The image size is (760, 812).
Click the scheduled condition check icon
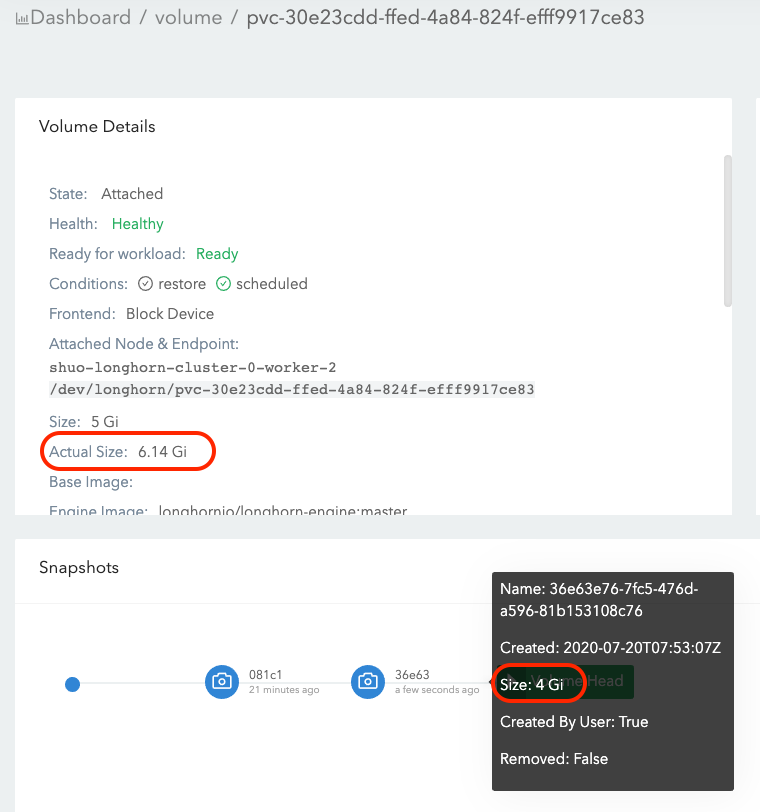coord(224,284)
